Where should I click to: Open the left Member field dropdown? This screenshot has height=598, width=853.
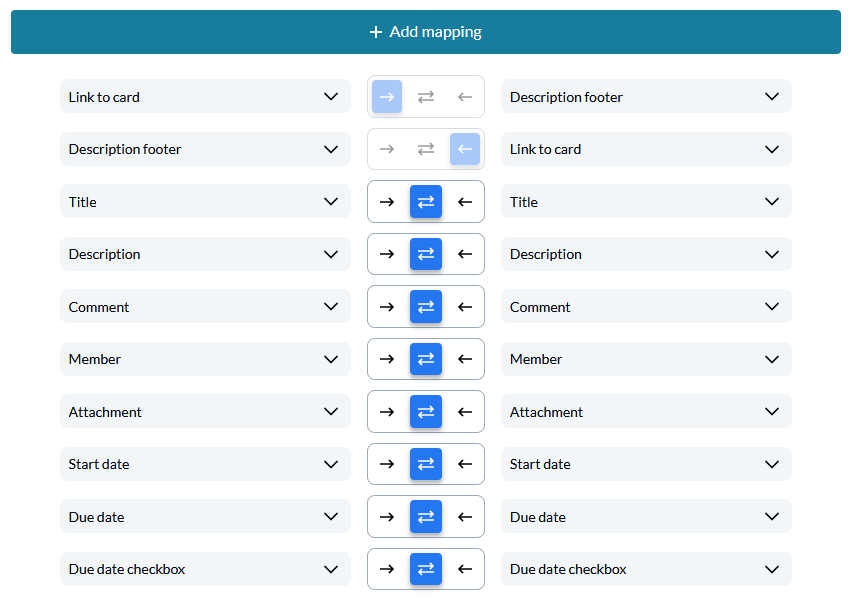coord(205,359)
